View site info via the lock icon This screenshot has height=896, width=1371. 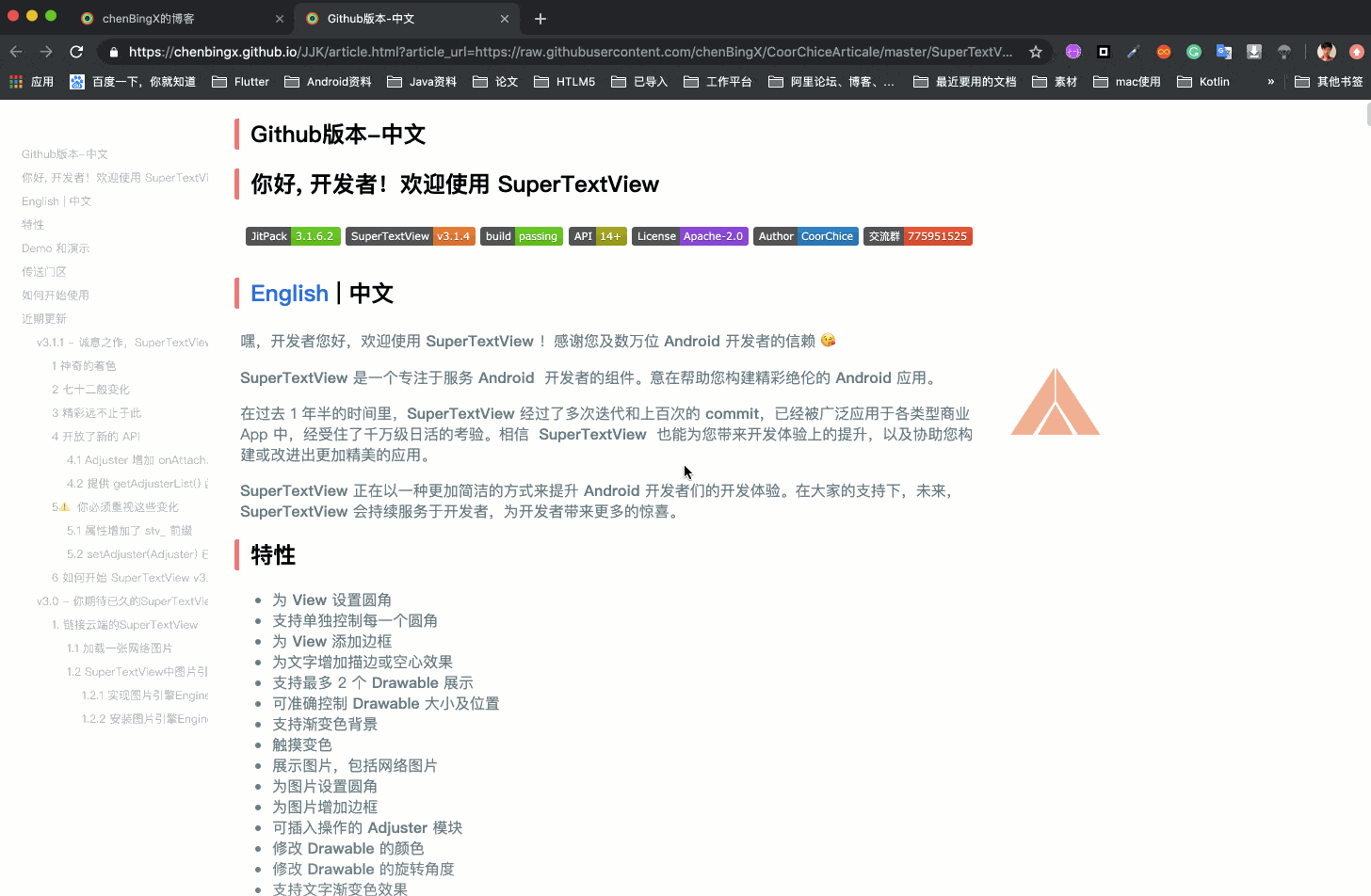(x=113, y=52)
